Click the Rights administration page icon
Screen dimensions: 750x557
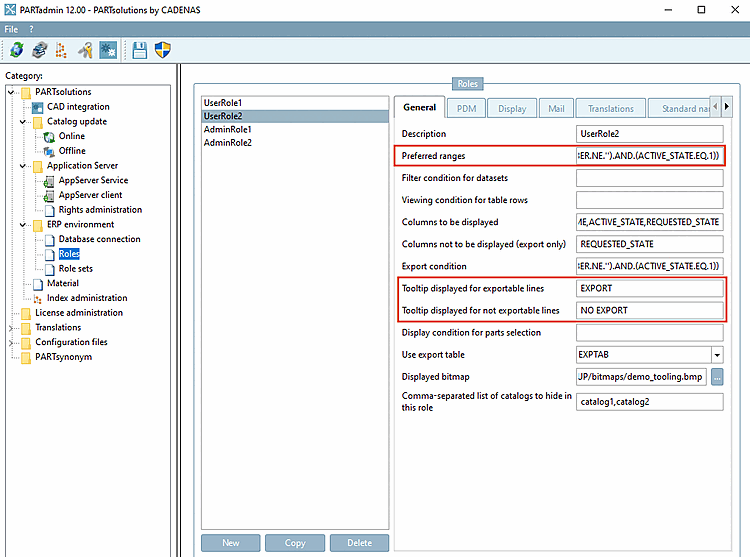[x=49, y=210]
